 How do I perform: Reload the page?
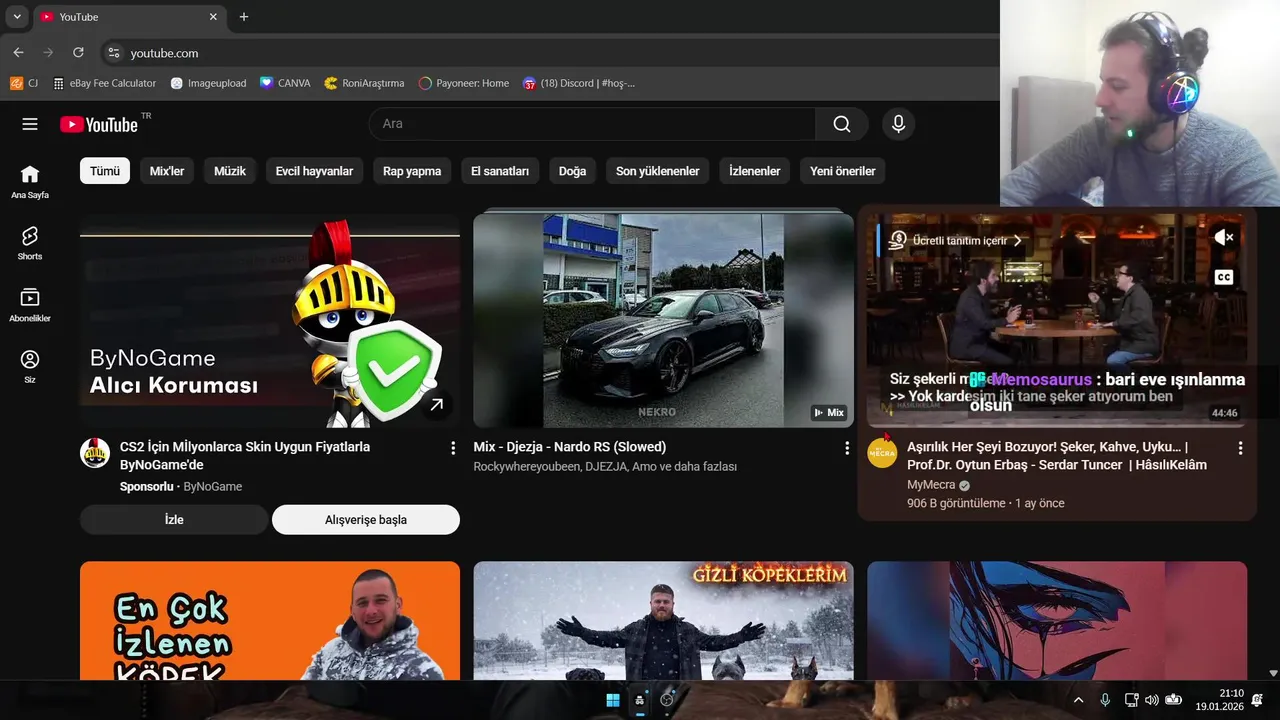[x=78, y=53]
